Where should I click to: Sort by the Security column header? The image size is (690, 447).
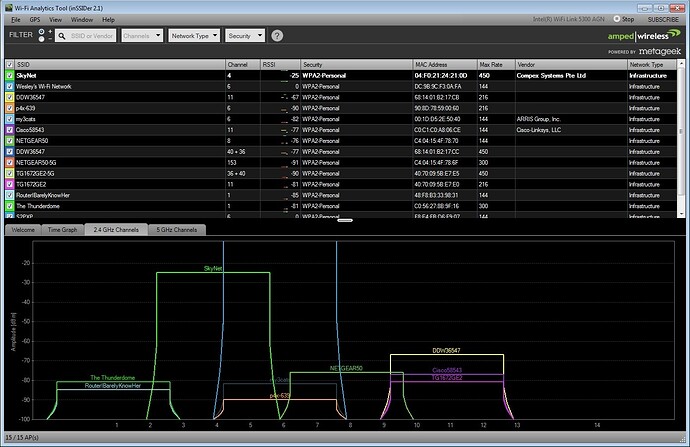[356, 65]
